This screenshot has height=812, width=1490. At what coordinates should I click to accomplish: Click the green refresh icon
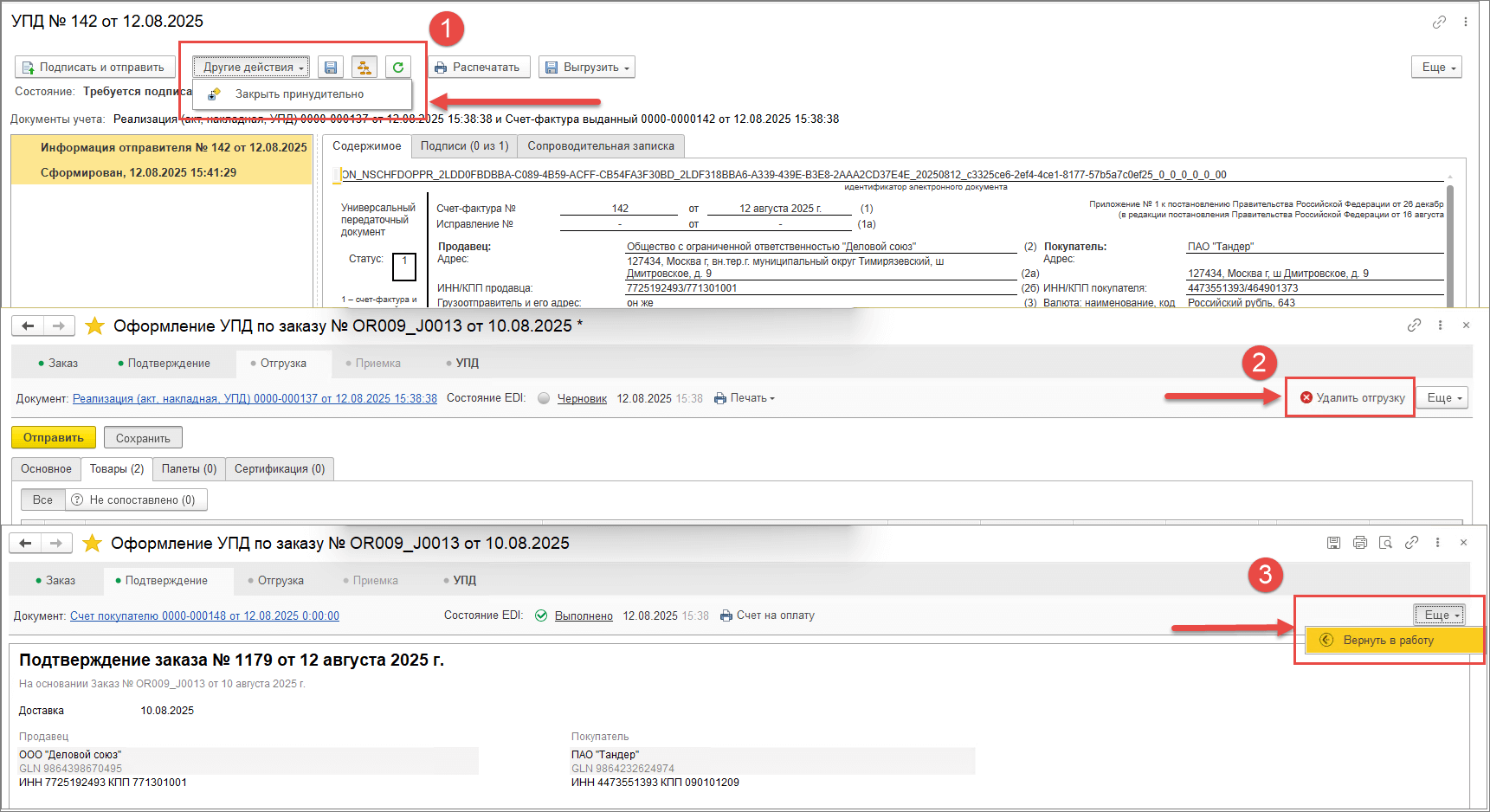[x=397, y=68]
